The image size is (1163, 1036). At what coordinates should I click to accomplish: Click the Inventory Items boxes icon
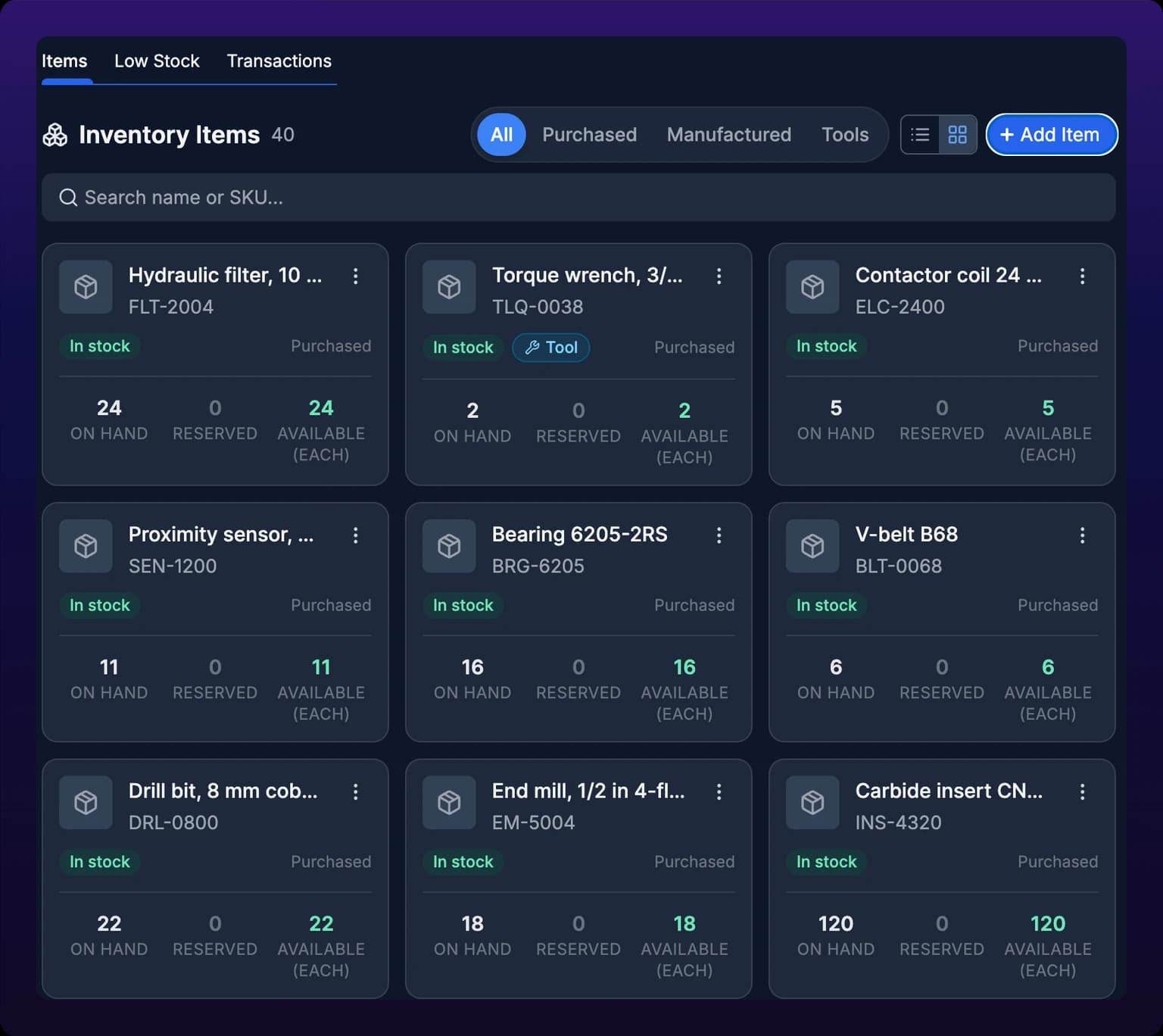click(55, 135)
